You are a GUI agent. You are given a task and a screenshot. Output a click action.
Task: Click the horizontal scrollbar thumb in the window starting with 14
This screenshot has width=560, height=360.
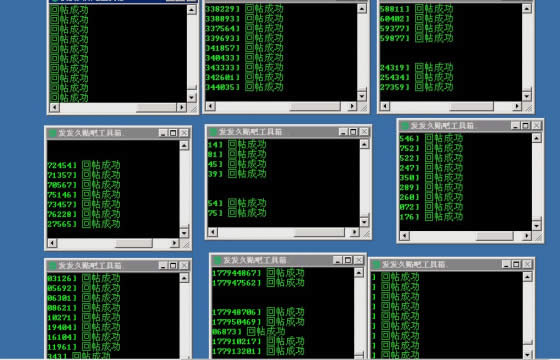coord(319,232)
